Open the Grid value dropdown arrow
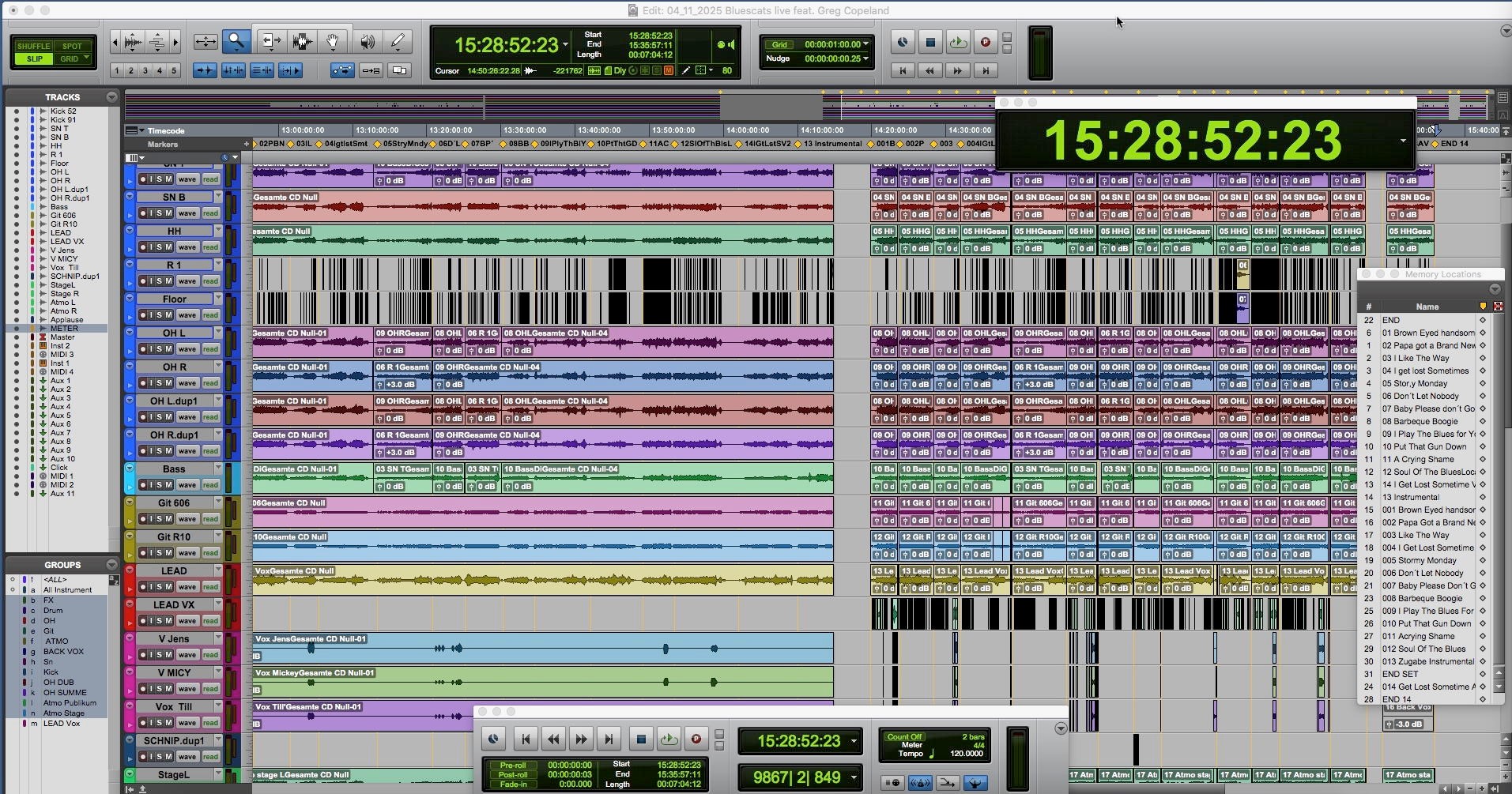Viewport: 1512px width, 794px height. point(866,44)
